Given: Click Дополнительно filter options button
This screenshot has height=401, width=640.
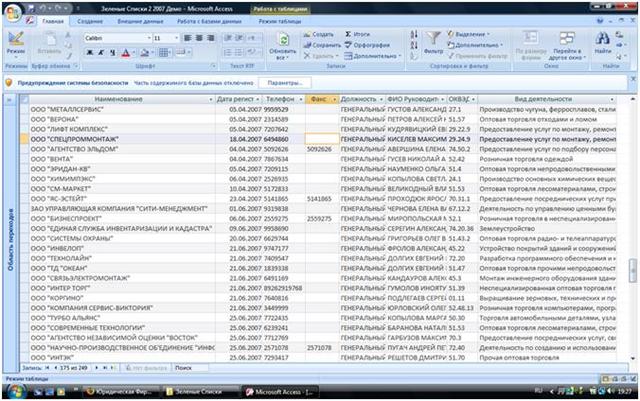Looking at the screenshot, I should click(x=476, y=45).
